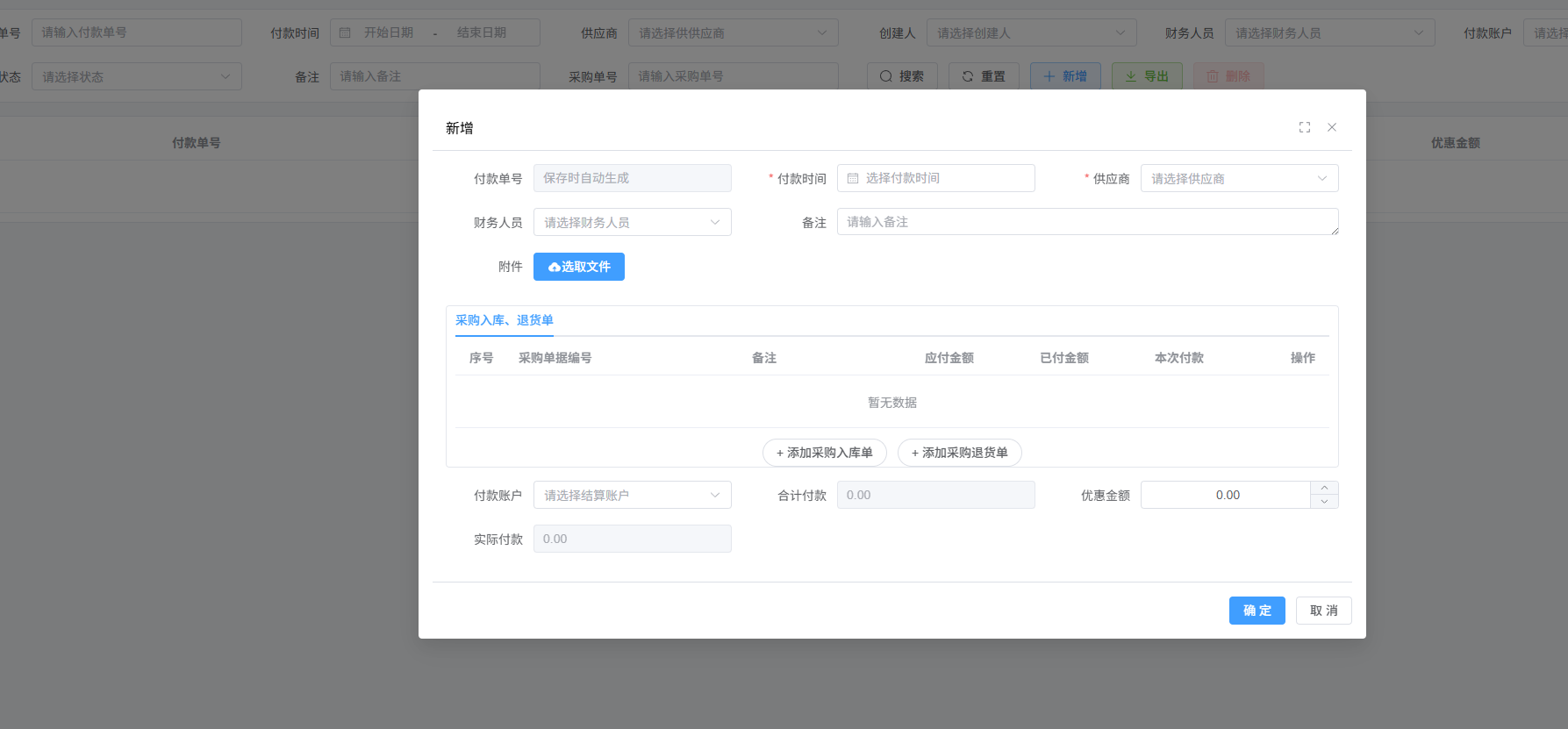Screen dimensions: 1568x729
Task: Click 暂无数据 empty table text
Action: point(892,403)
